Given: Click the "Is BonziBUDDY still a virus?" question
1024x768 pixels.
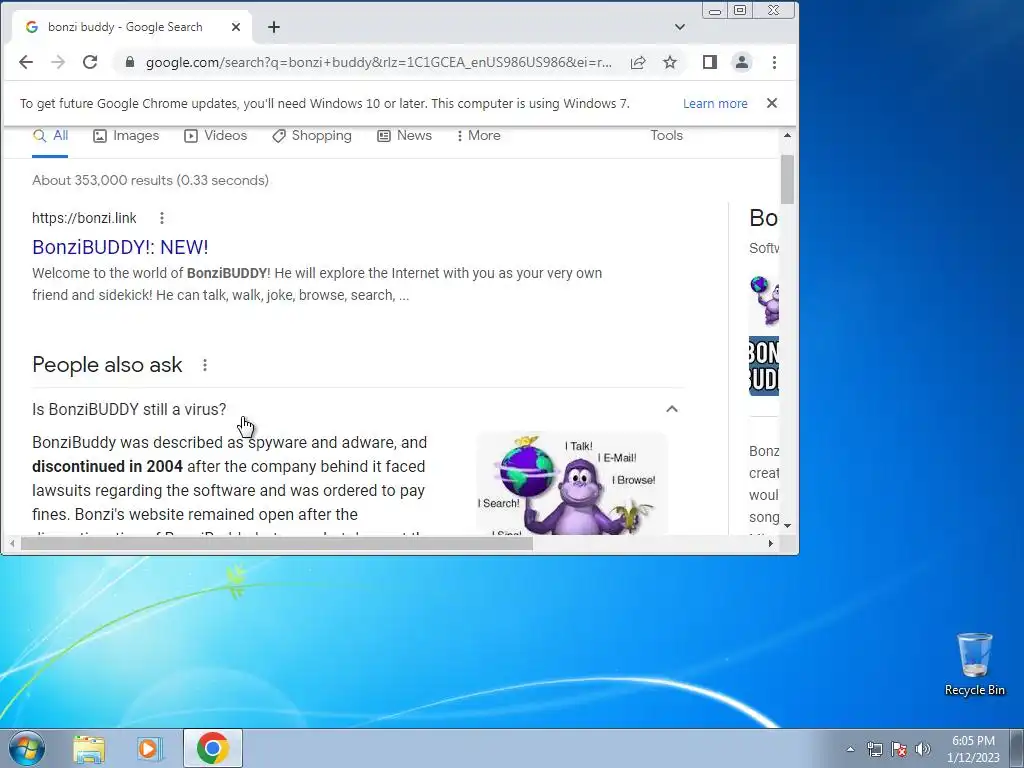Looking at the screenshot, I should coord(129,409).
